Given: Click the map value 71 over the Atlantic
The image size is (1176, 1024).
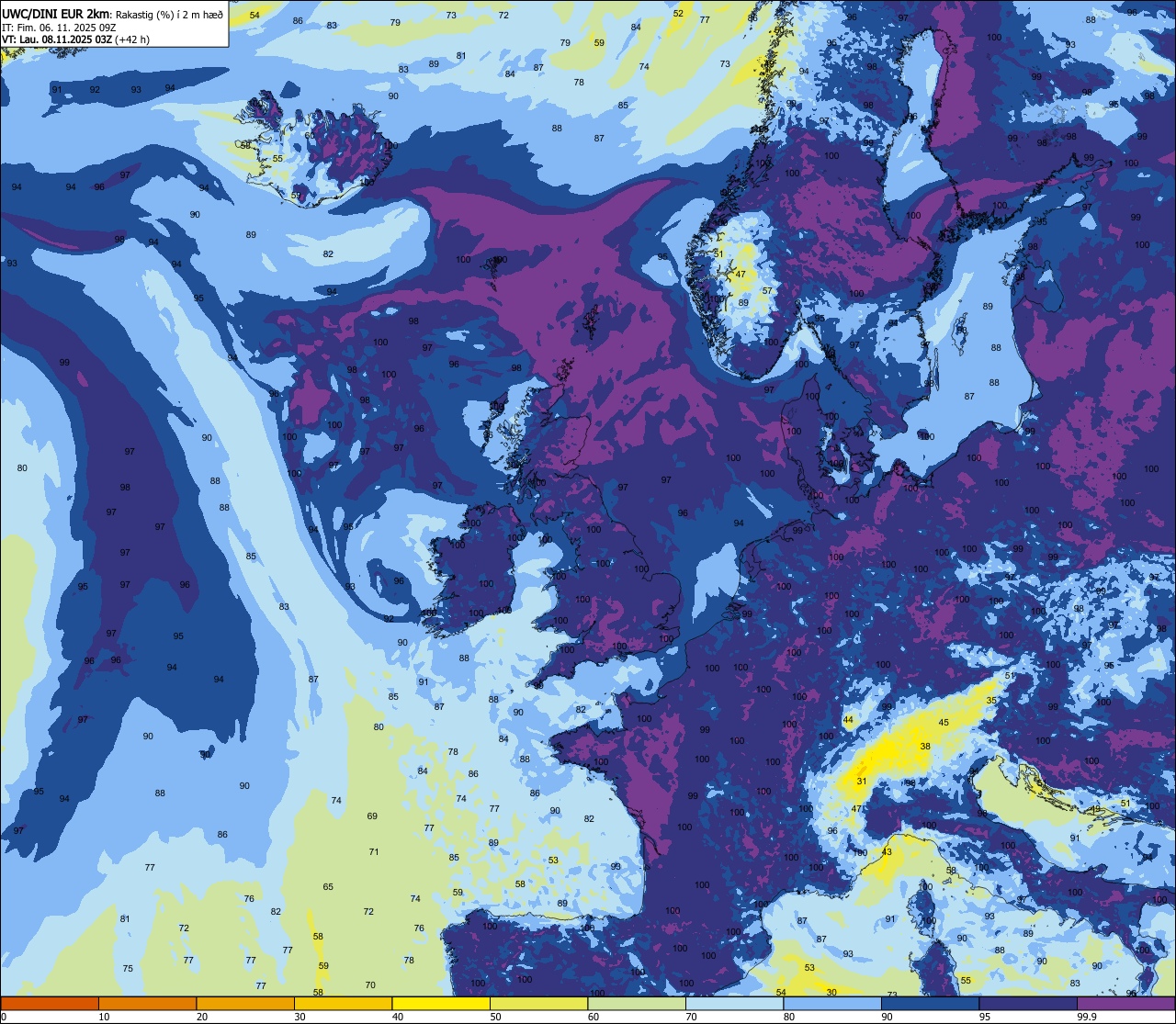Looking at the screenshot, I should click(x=374, y=852).
